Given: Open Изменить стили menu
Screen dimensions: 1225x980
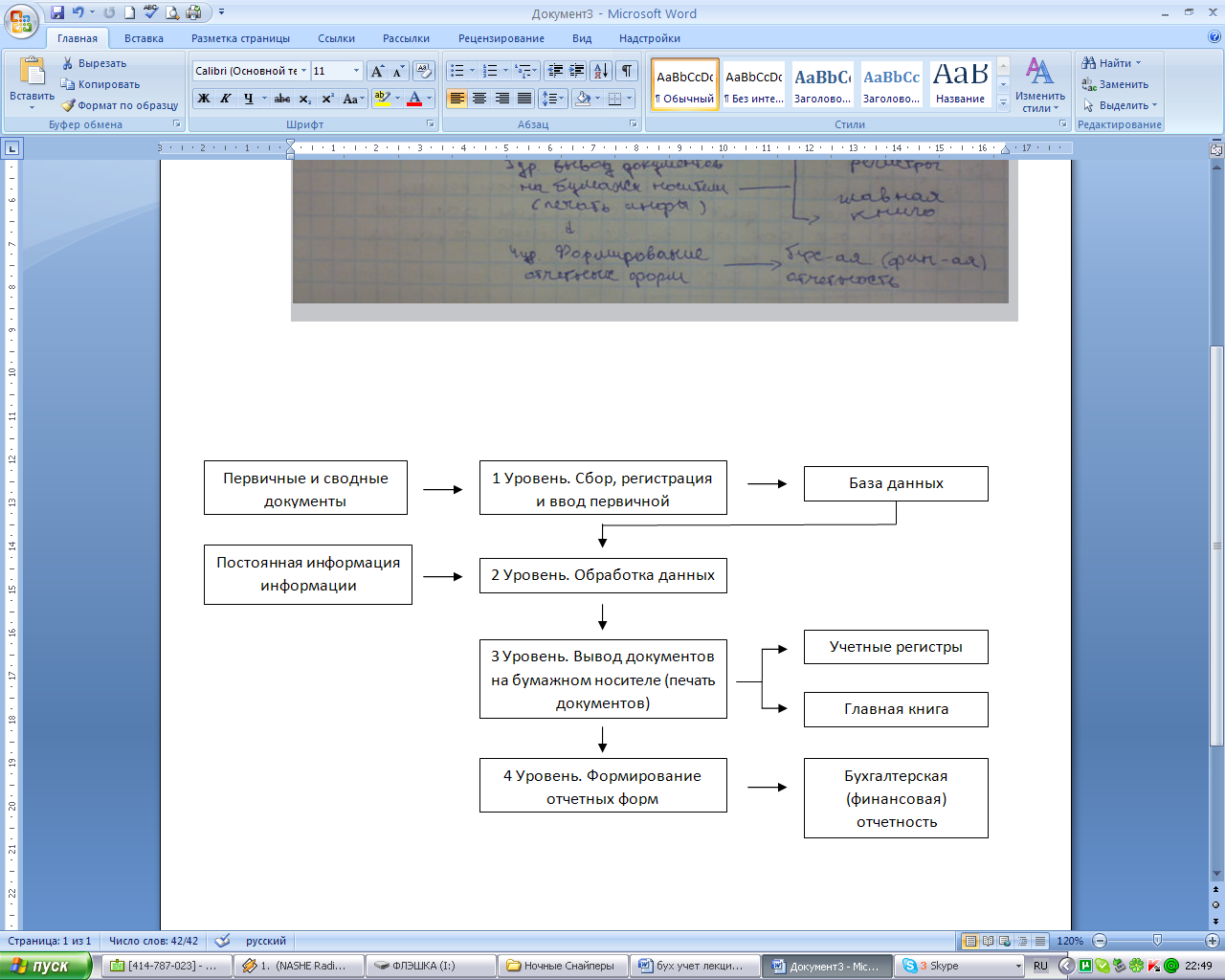Looking at the screenshot, I should (1039, 84).
